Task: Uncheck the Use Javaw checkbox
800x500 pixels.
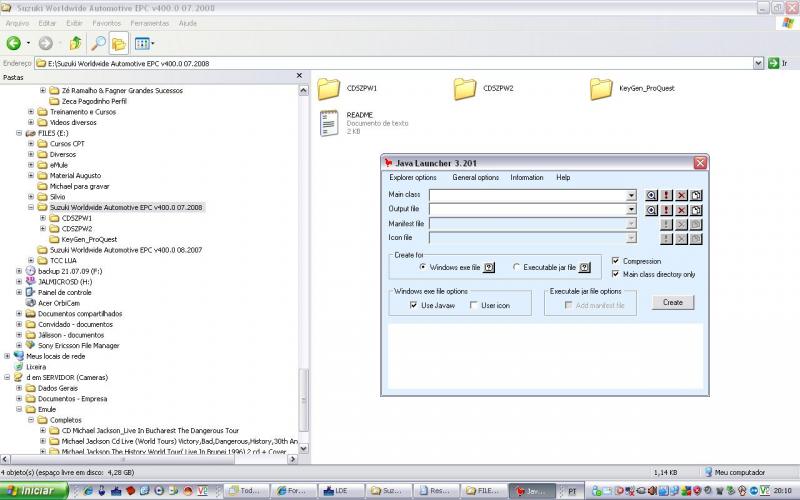Action: pos(413,305)
